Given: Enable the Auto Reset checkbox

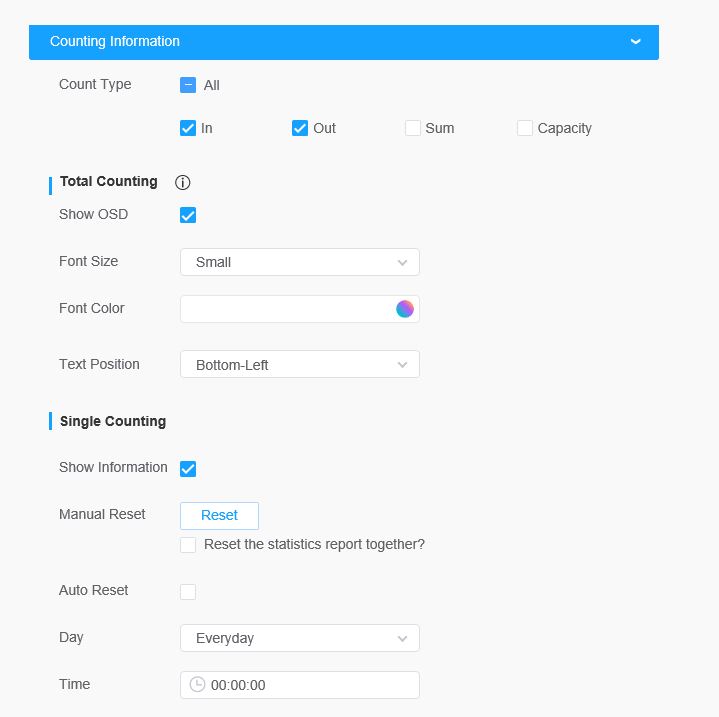Looking at the screenshot, I should (188, 592).
